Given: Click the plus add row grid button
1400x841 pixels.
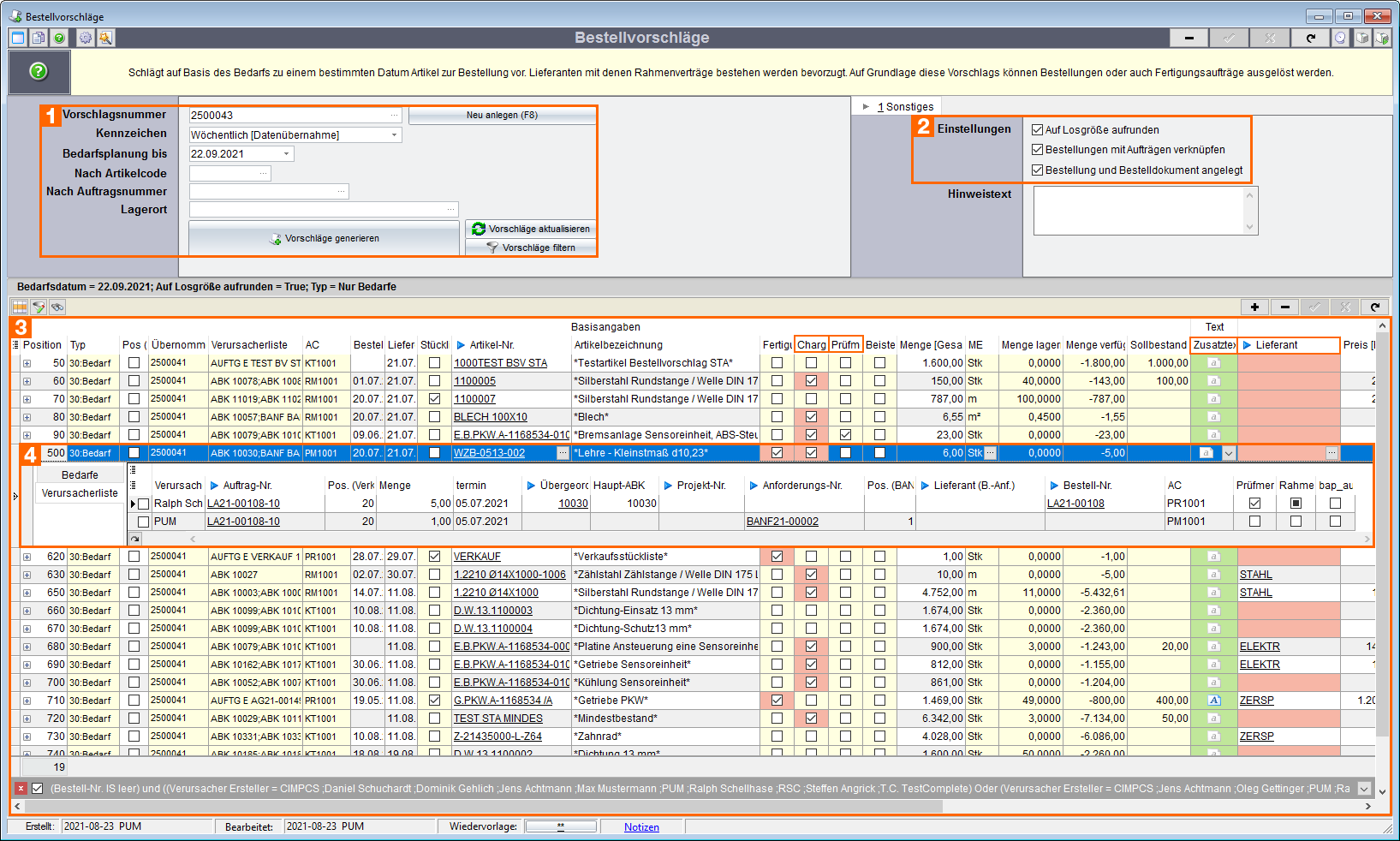Looking at the screenshot, I should (x=1254, y=307).
